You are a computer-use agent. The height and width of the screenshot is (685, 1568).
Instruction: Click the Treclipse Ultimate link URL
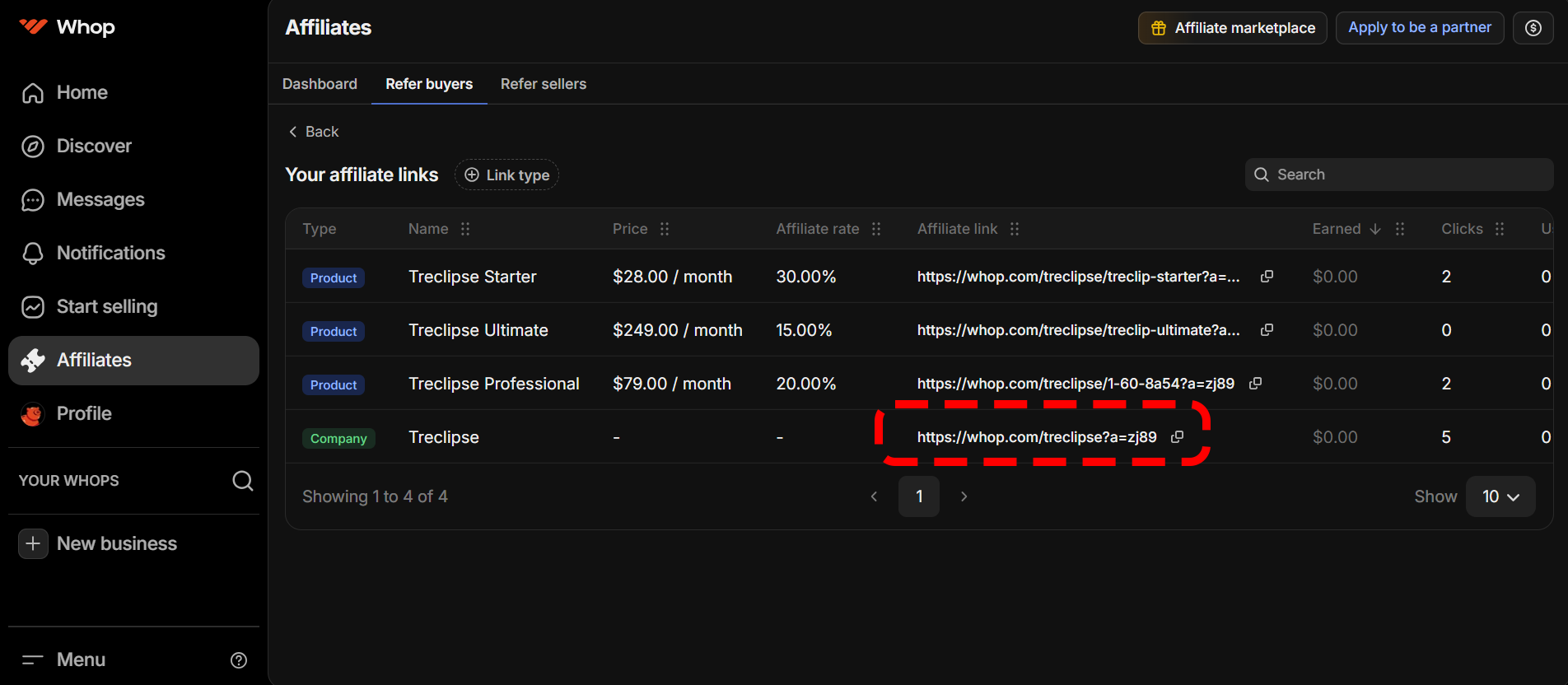pos(1078,330)
